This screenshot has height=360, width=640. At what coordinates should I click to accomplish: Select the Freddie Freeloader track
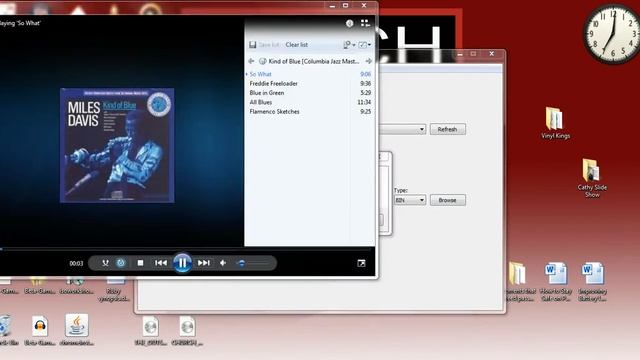(310, 83)
